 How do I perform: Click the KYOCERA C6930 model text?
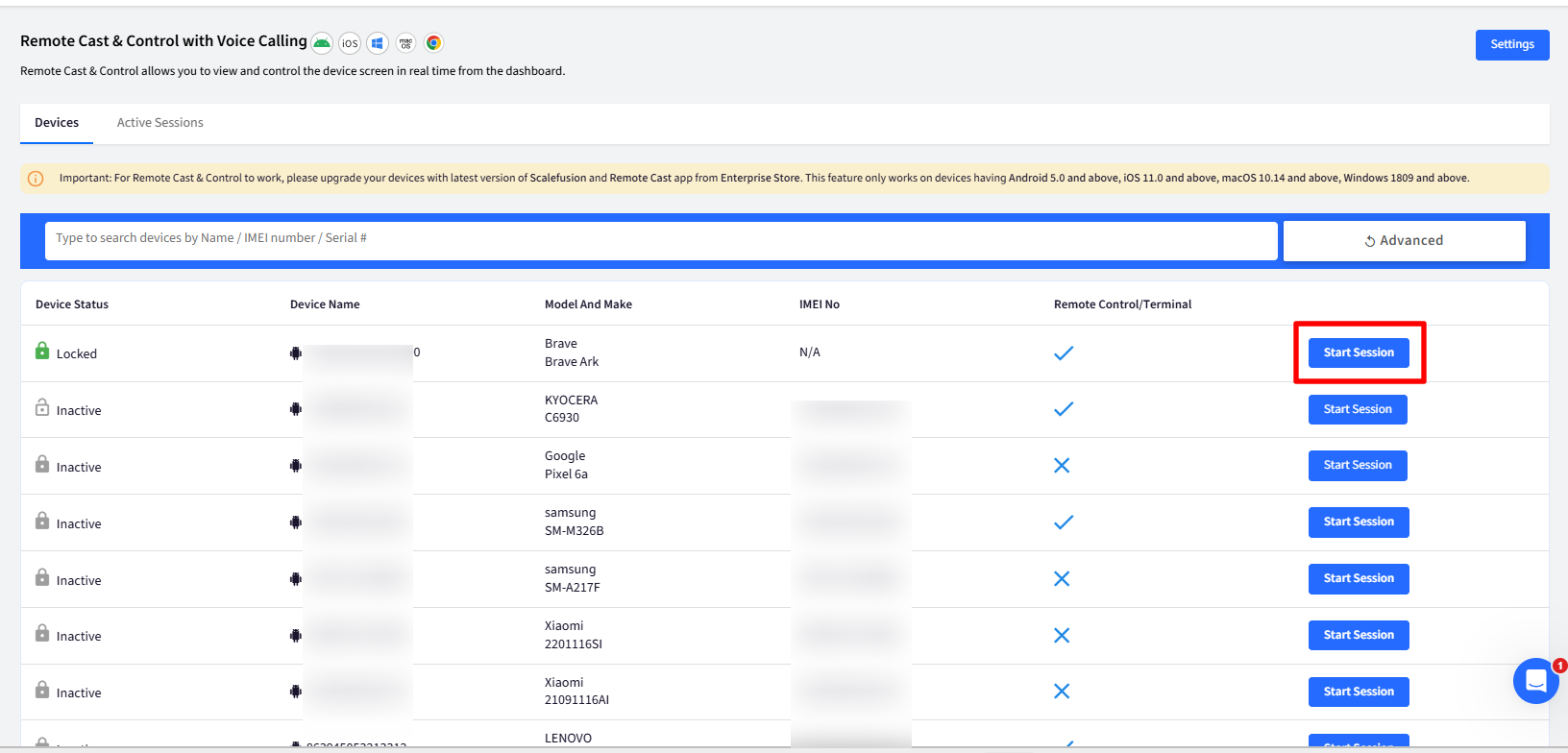(571, 409)
